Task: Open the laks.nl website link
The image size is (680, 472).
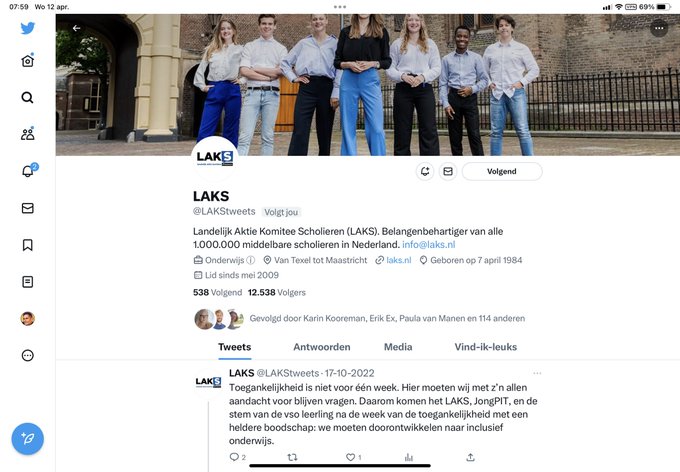Action: coord(399,260)
